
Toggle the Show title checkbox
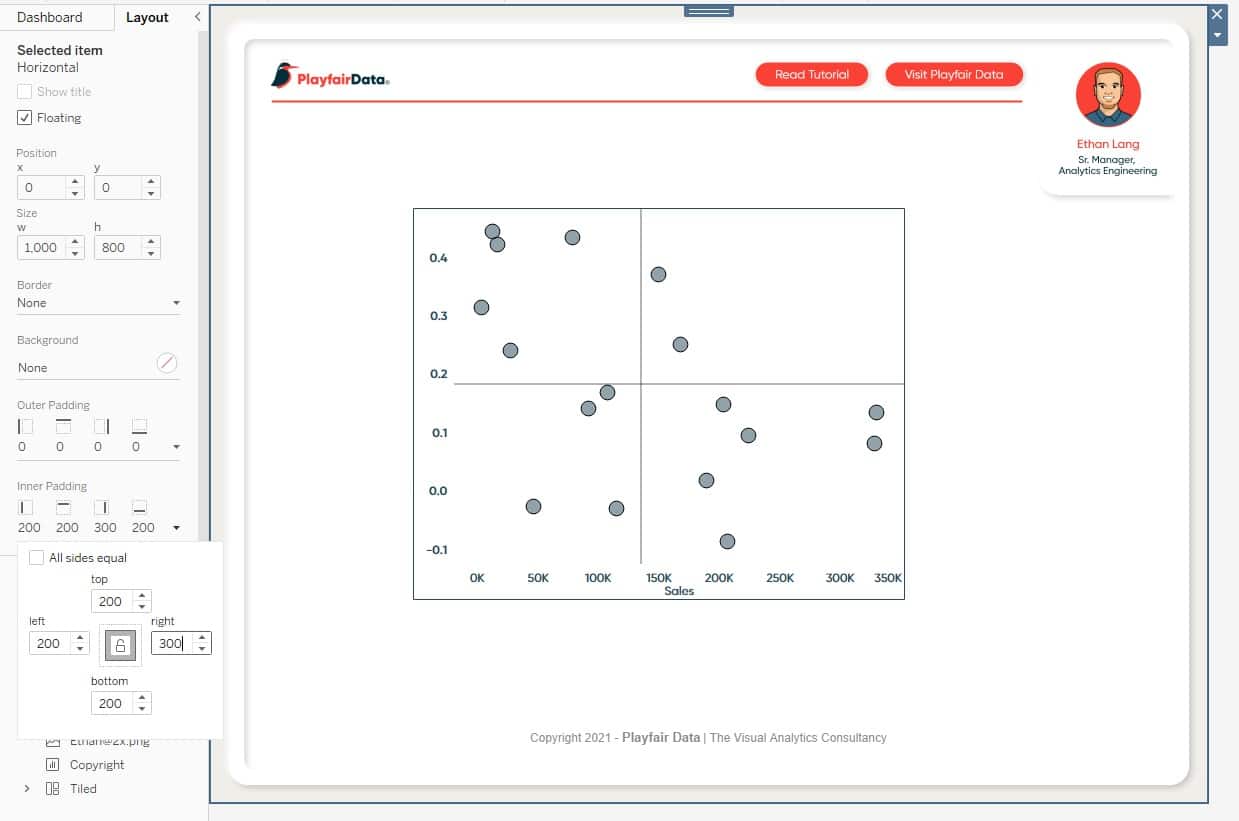click(x=25, y=92)
